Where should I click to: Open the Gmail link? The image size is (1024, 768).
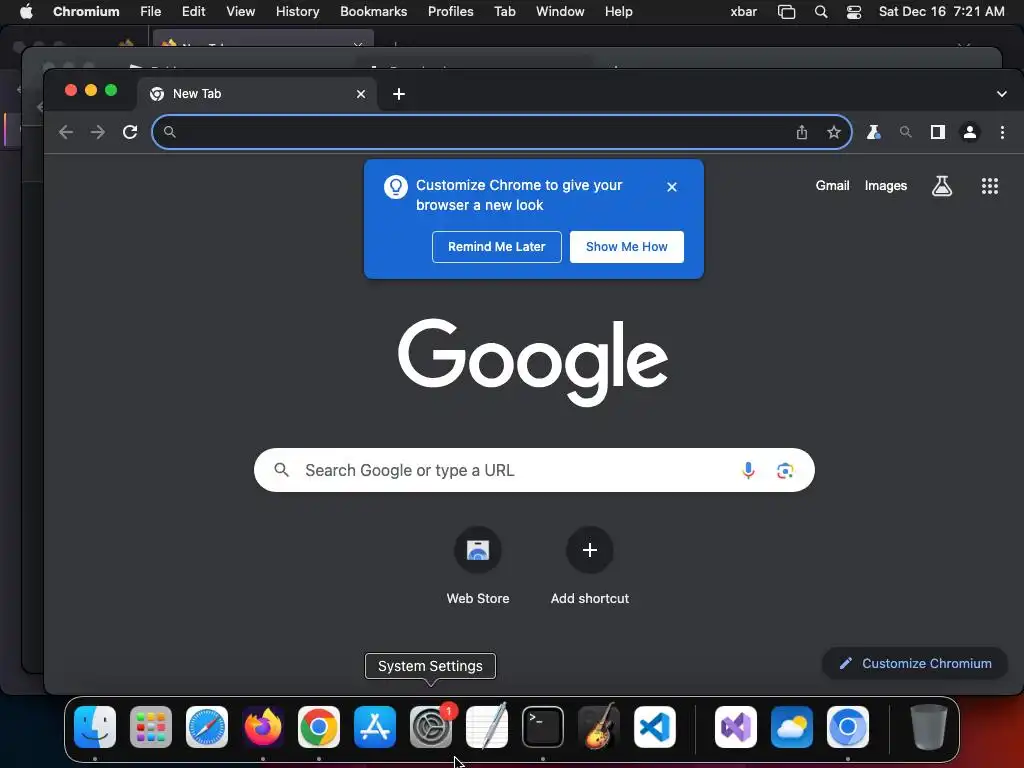[832, 186]
